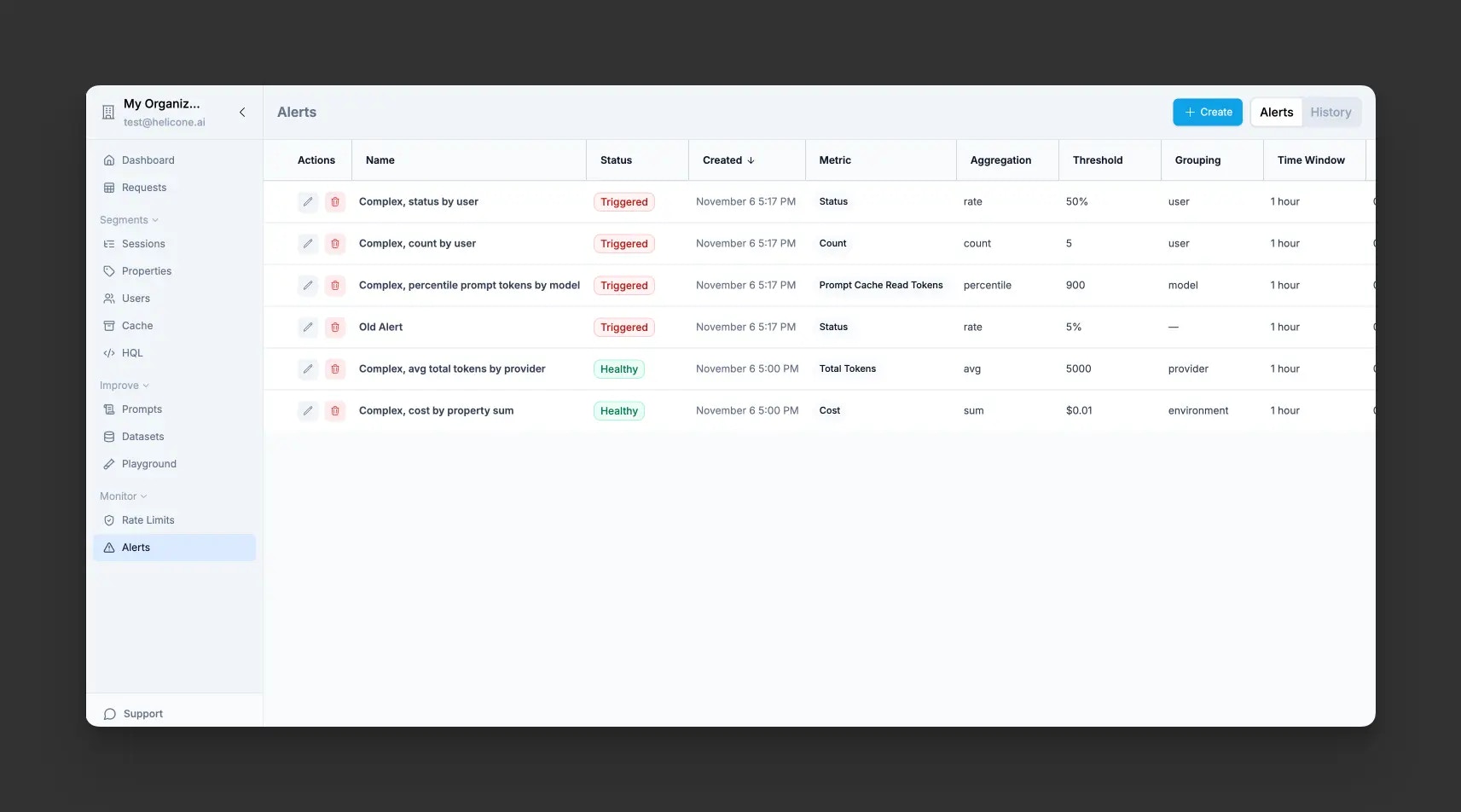Screen dimensions: 1461x812
Task: Open the Sessions section under Segments
Action: (144, 243)
